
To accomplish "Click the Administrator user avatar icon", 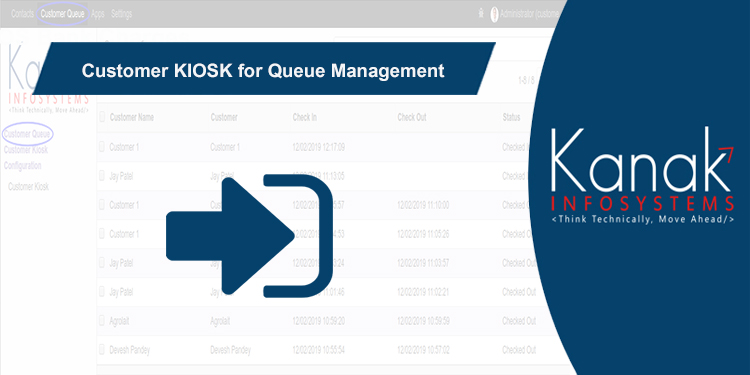I will pyautogui.click(x=495, y=14).
